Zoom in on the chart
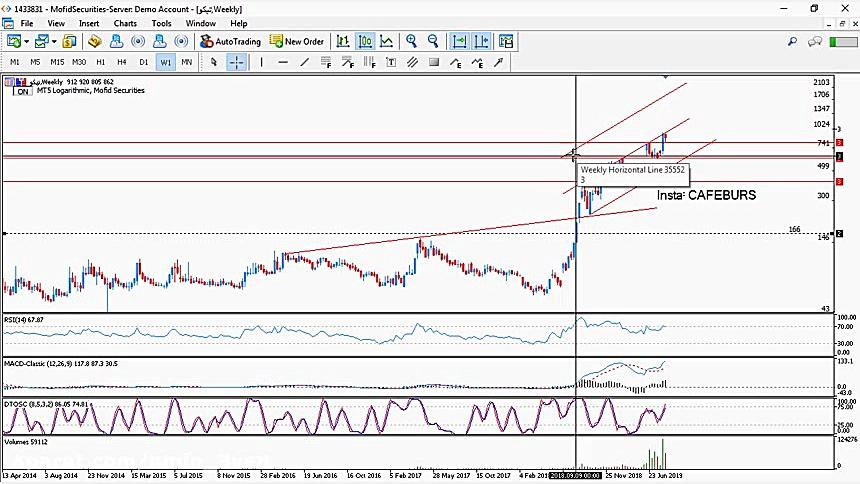The width and height of the screenshot is (860, 484). 411,41
